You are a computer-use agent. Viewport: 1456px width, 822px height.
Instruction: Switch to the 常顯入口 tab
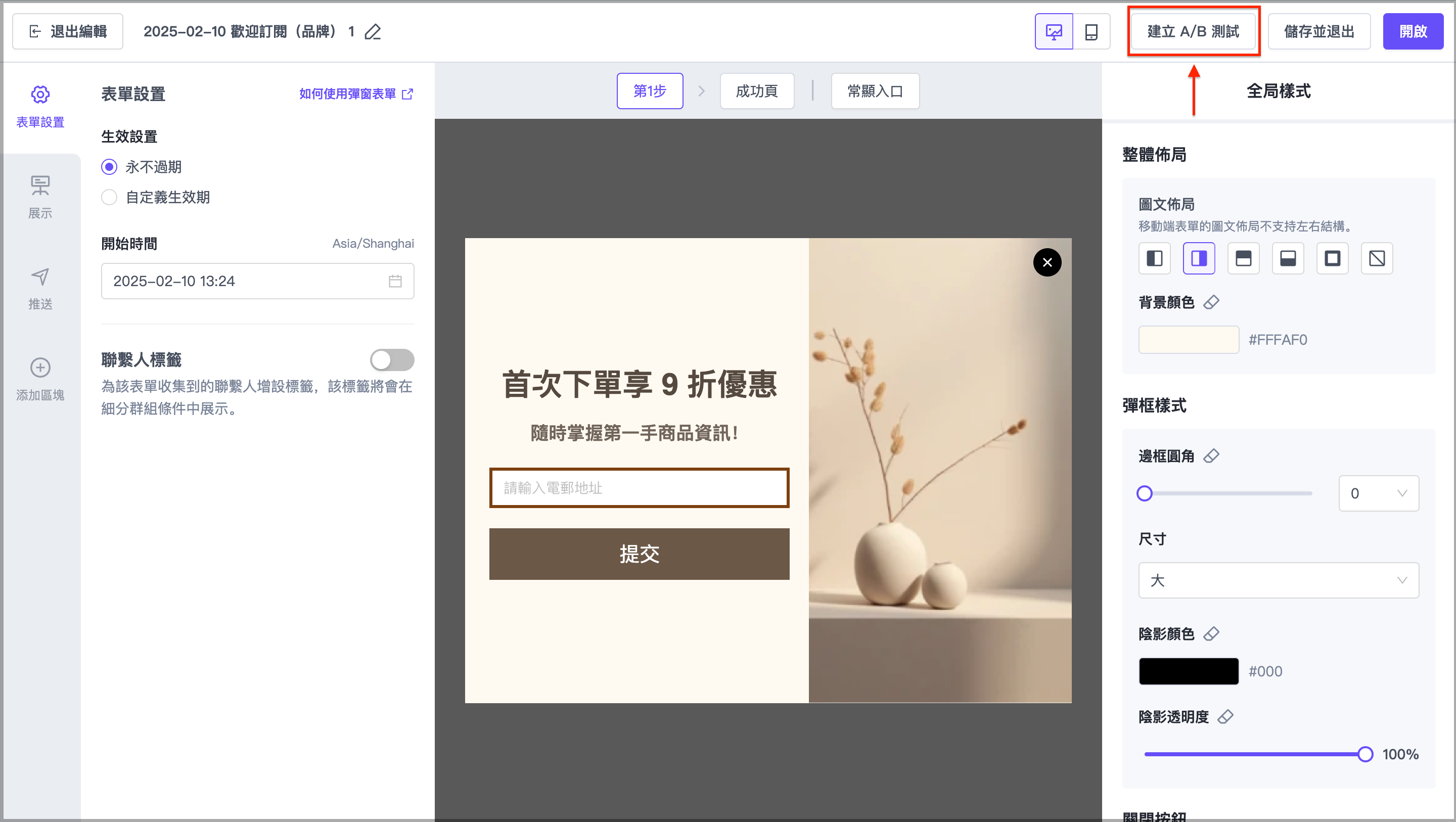tap(875, 91)
